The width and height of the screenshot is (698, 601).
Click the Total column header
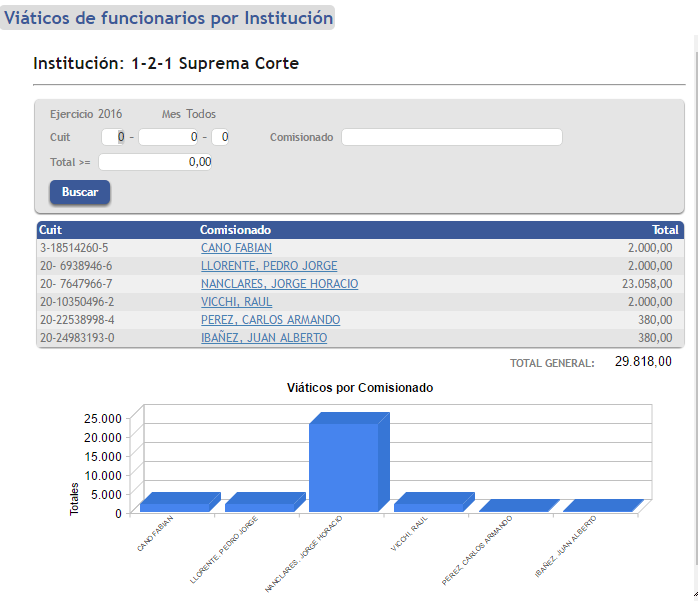click(665, 230)
